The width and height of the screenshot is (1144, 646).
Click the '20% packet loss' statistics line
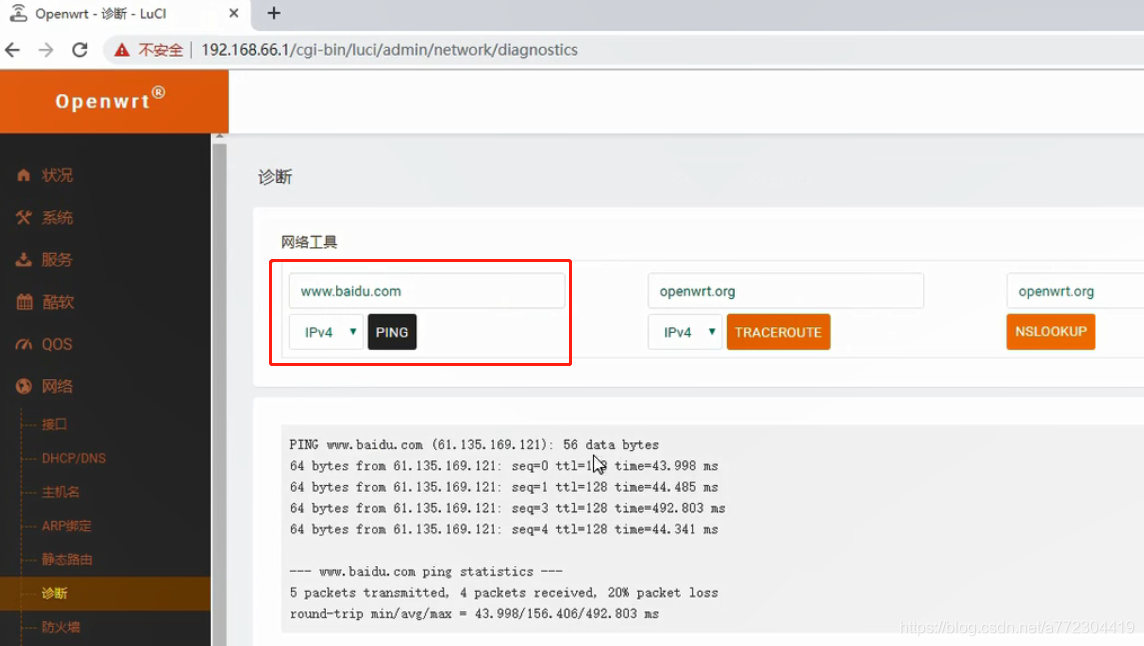coord(503,593)
